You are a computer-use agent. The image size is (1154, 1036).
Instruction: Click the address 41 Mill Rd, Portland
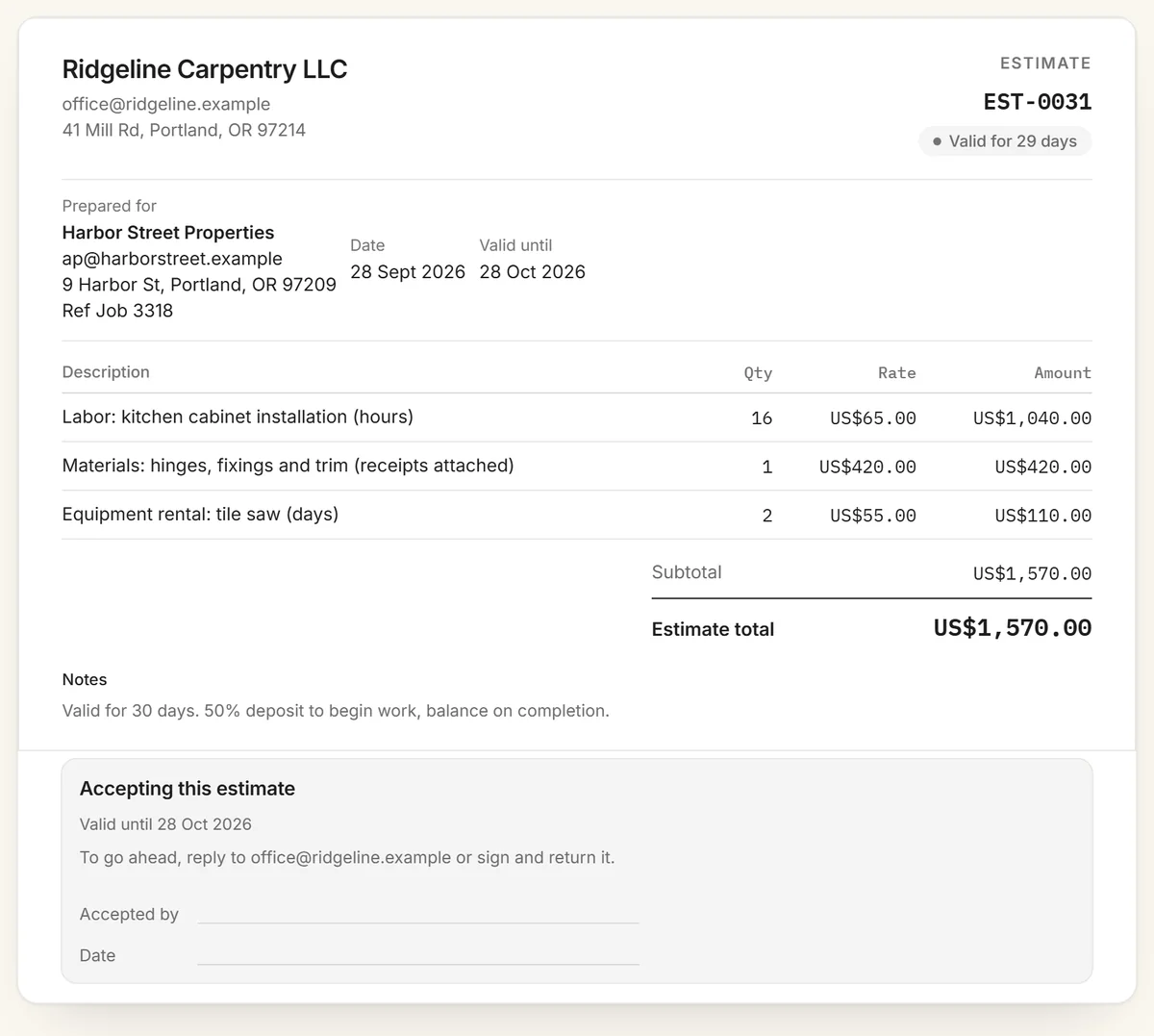coord(184,130)
